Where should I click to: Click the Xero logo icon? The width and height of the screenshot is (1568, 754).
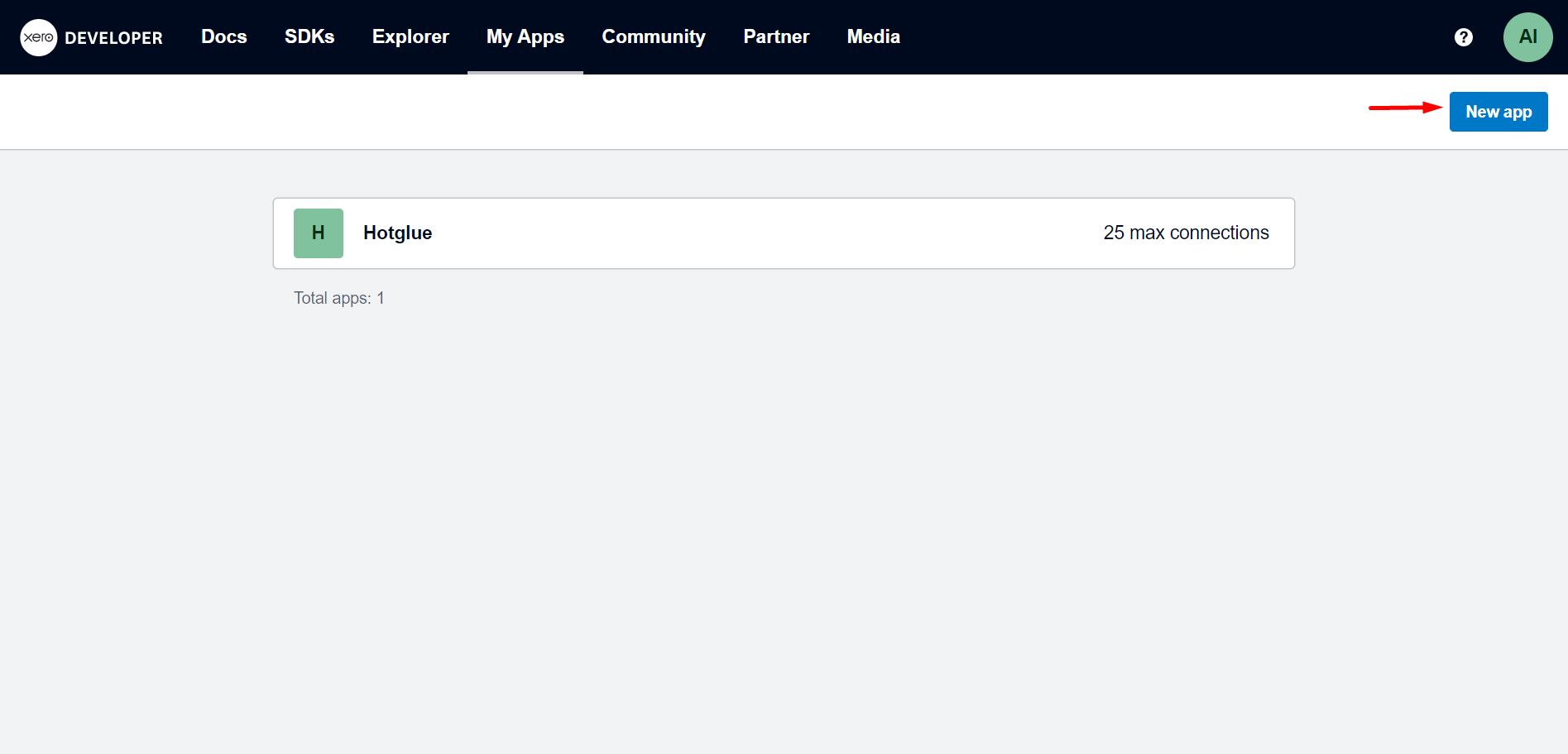(39, 37)
